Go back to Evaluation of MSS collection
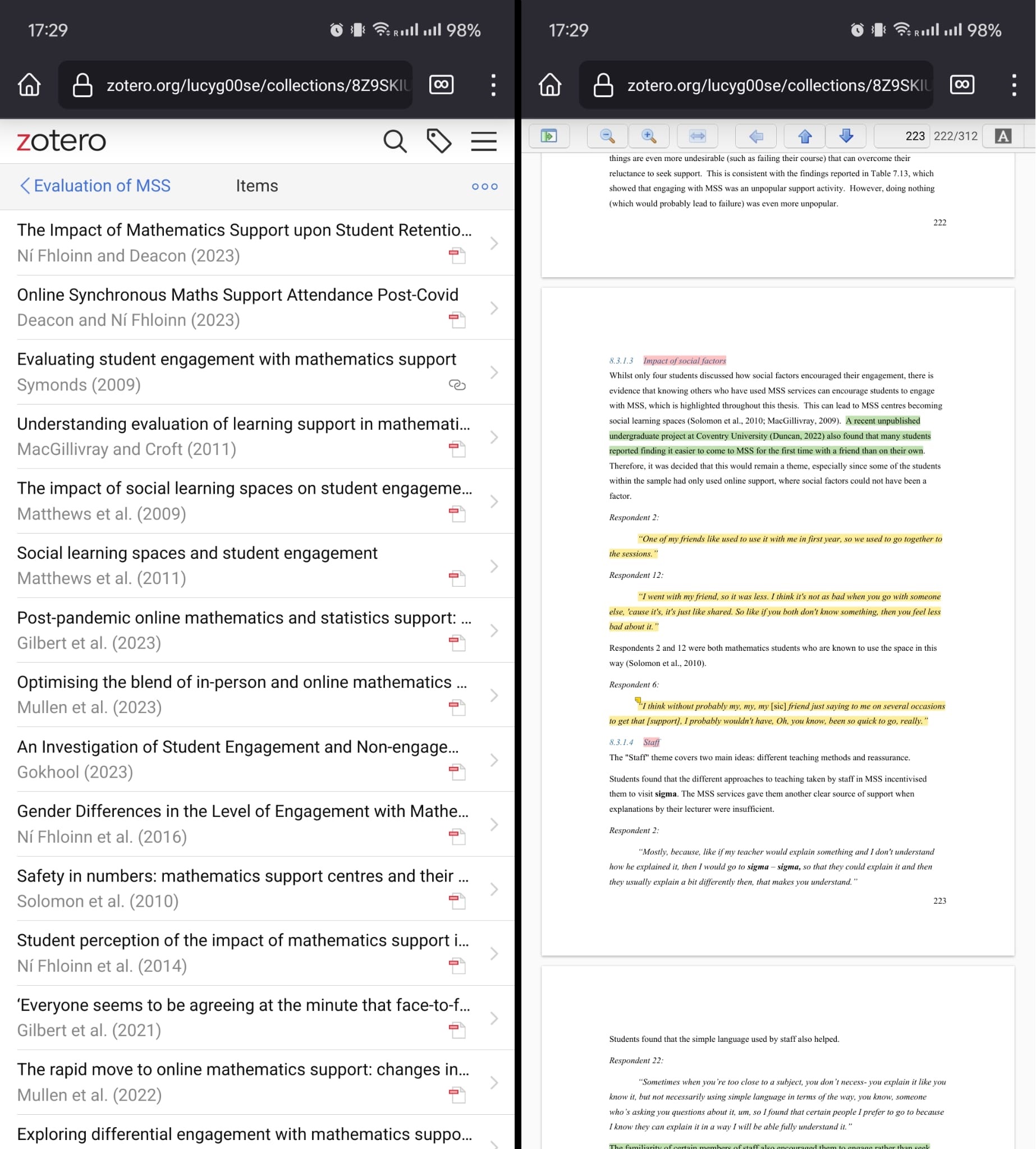Image resolution: width=1036 pixels, height=1149 pixels. coord(95,186)
